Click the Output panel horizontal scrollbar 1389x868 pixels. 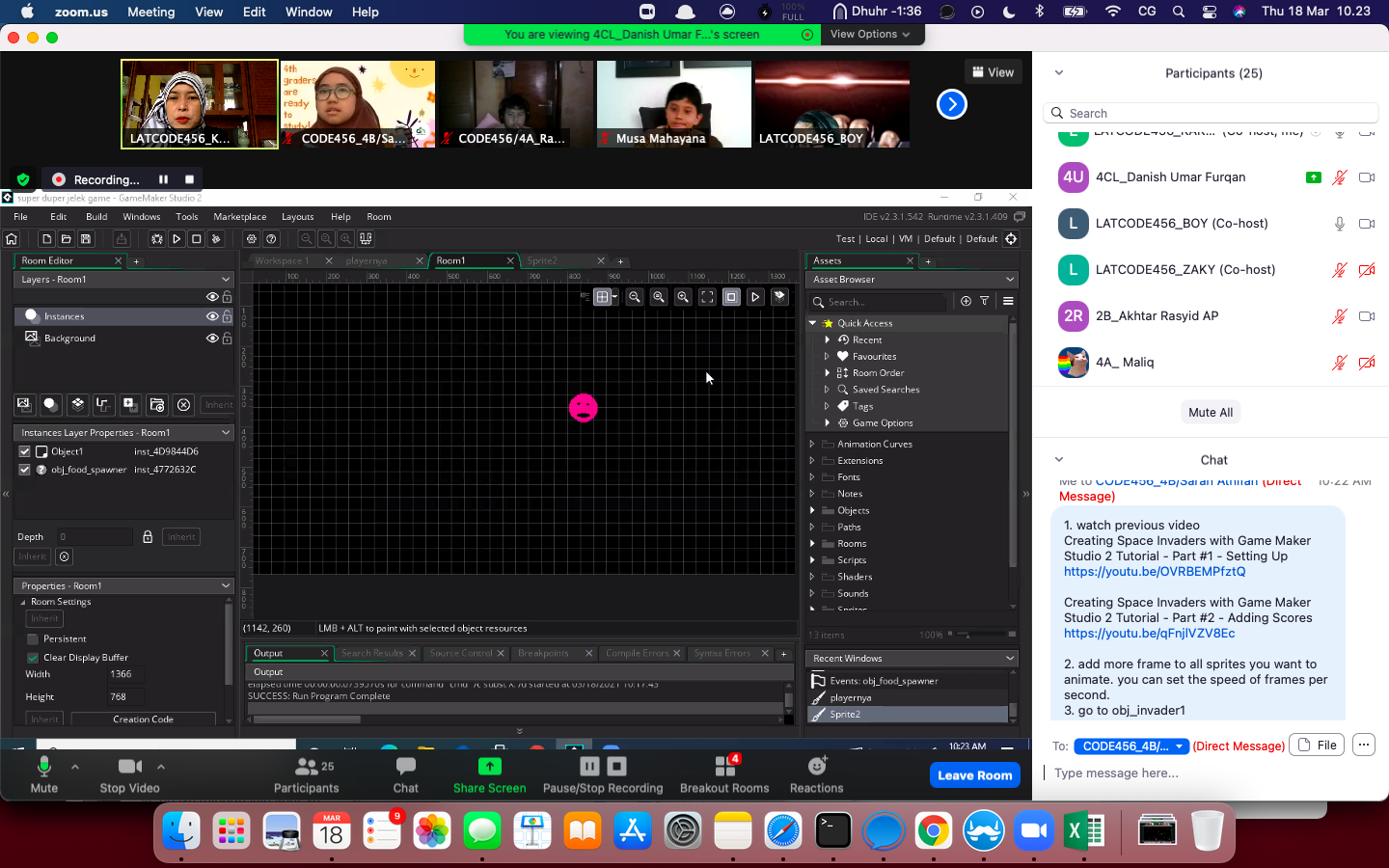pyautogui.click(x=307, y=719)
